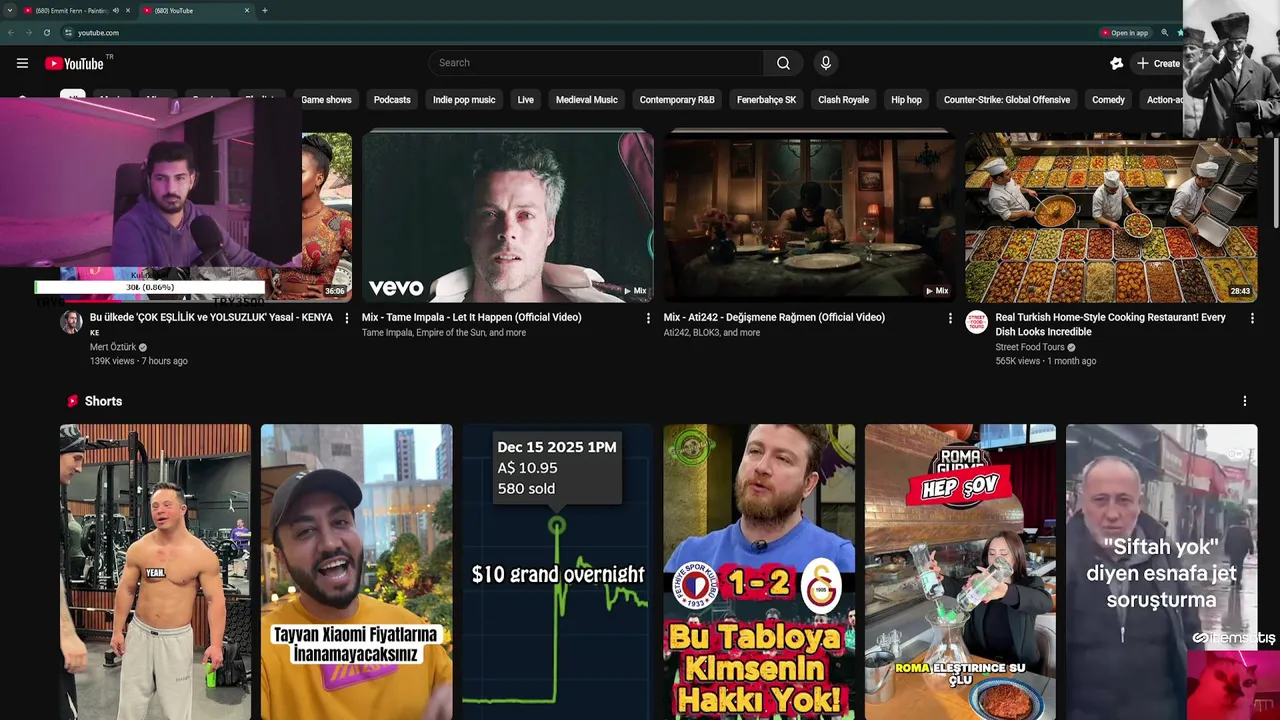This screenshot has width=1280, height=720.
Task: Click 565K views · 1 month ago text
Action: point(1045,361)
